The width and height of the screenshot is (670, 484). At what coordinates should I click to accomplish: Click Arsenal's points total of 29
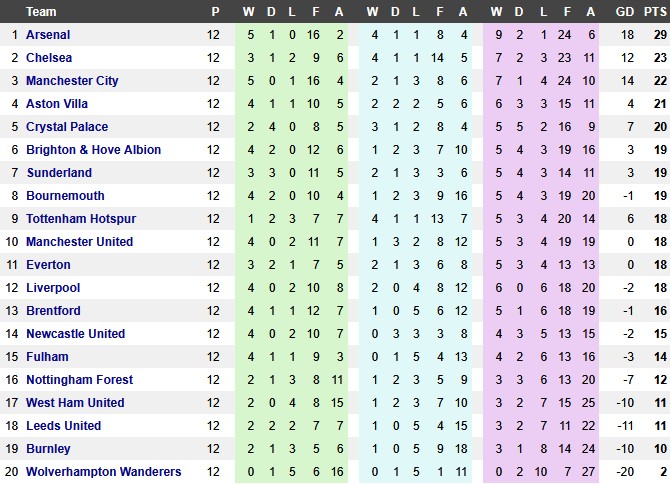pos(656,35)
